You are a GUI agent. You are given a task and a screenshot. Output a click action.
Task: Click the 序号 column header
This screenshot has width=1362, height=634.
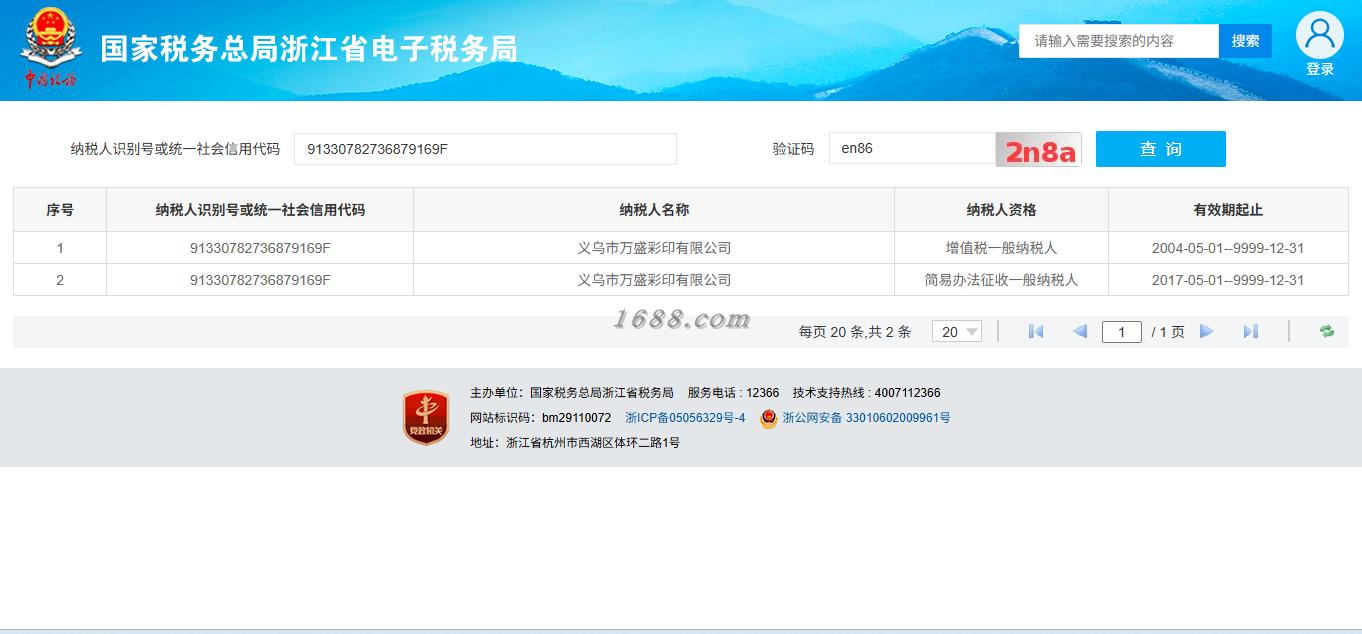click(60, 210)
